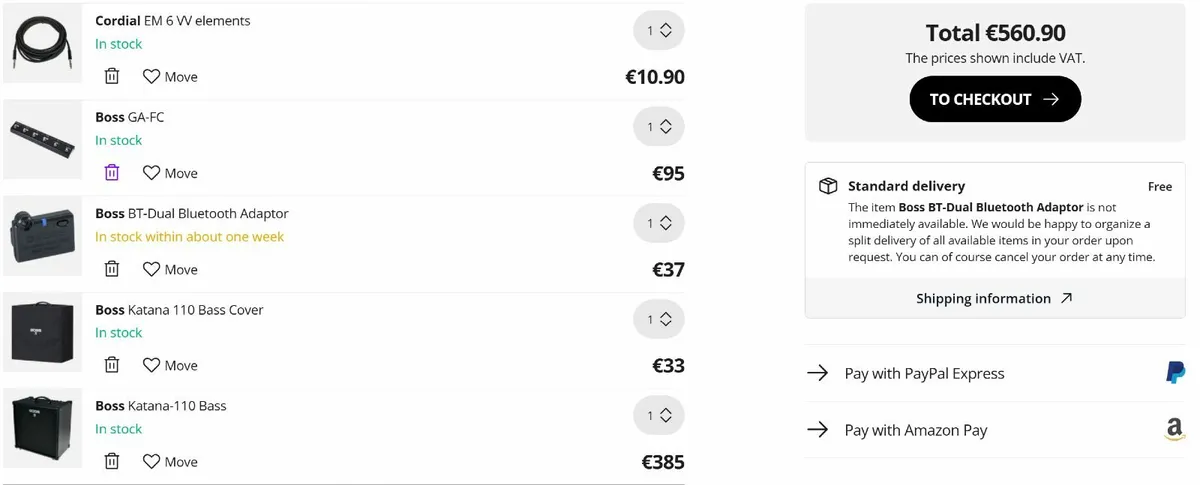Open quantity selector for Cordial EM 6
Screen dimensions: 1200x485
tap(658, 31)
